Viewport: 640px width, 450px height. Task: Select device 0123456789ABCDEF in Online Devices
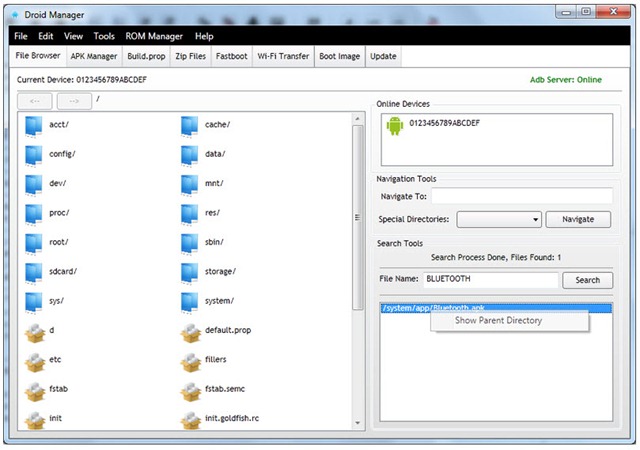tap(444, 123)
